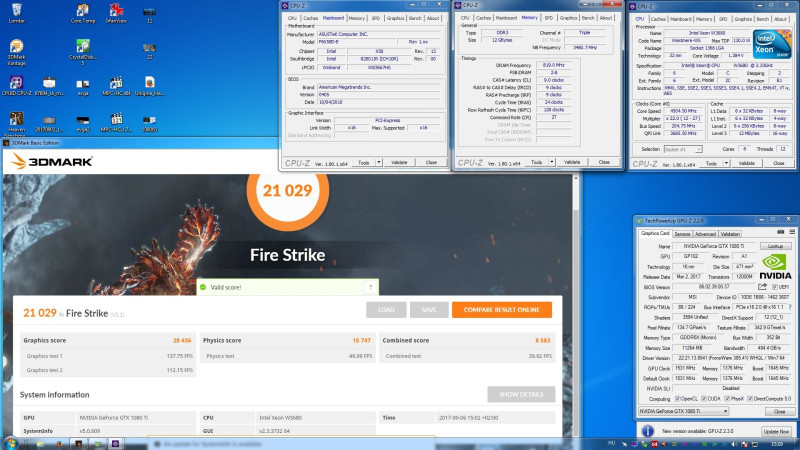
Task: Click the GPU-Z screenshot camera icon
Action: [x=781, y=232]
